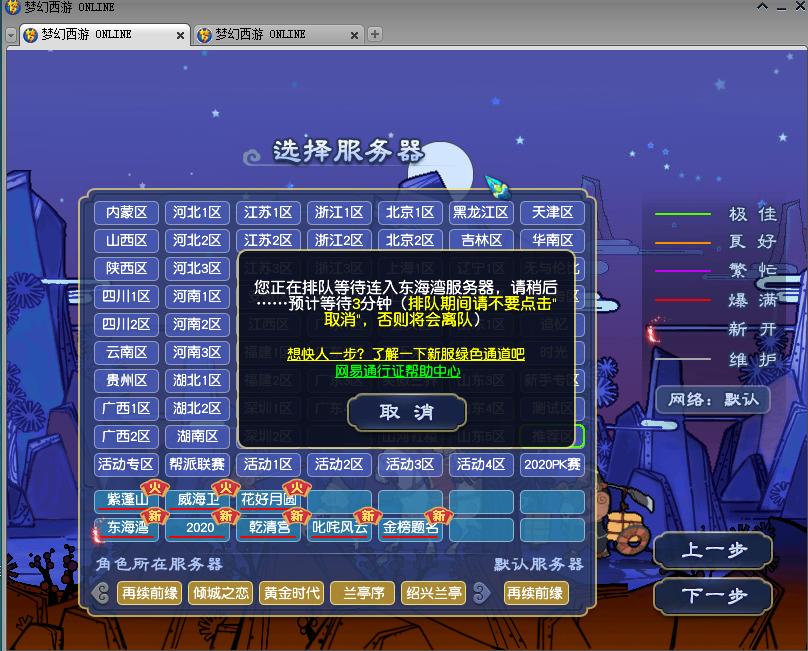808x651 pixels.
Task: Click 新 badge on 金榜题名 server
Action: point(439,515)
